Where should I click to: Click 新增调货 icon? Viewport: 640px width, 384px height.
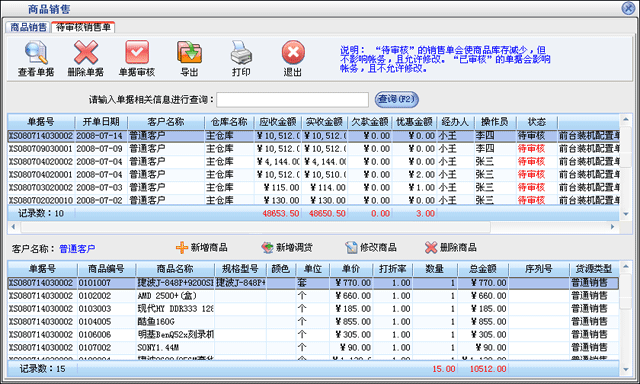pyautogui.click(x=267, y=247)
